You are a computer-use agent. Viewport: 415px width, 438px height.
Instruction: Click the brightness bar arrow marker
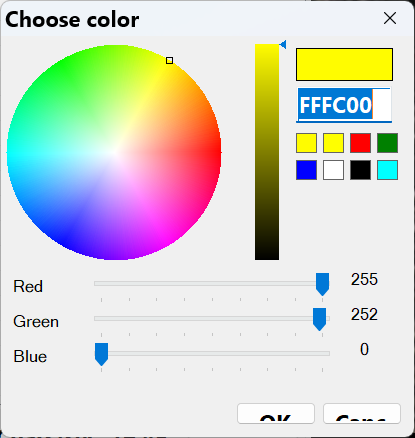point(283,44)
